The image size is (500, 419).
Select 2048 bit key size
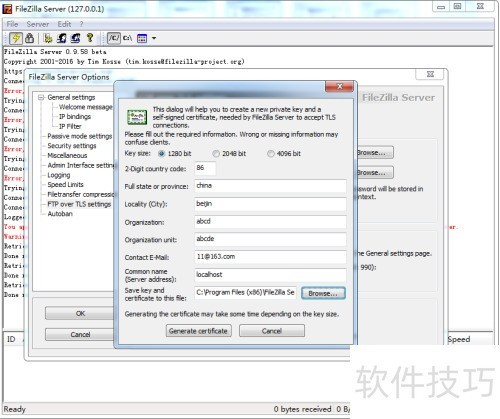[216, 154]
